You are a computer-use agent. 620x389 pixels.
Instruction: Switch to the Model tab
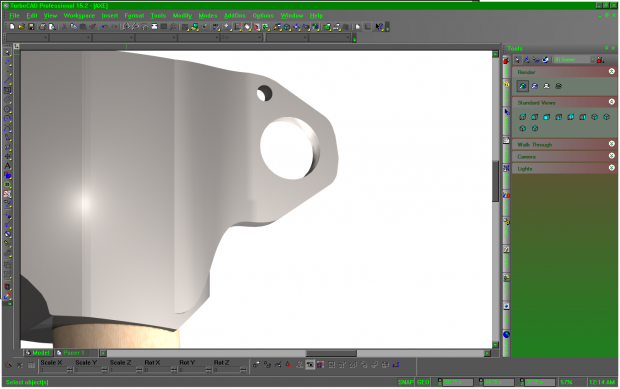[x=38, y=353]
